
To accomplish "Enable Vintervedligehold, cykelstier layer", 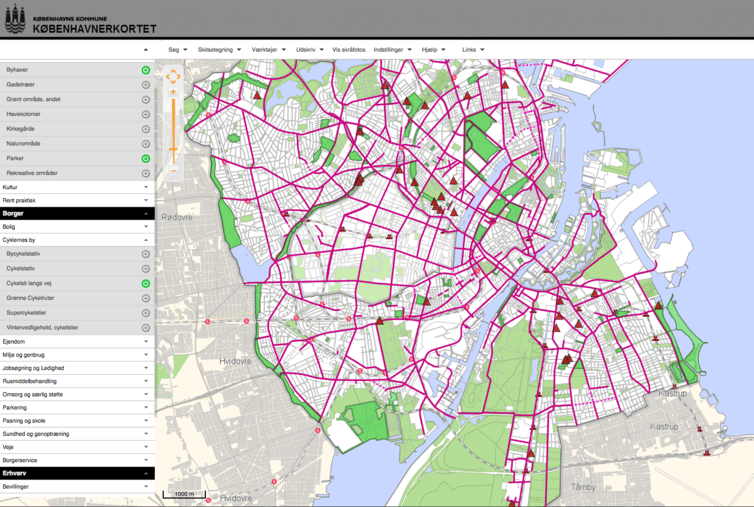I will coord(146,328).
